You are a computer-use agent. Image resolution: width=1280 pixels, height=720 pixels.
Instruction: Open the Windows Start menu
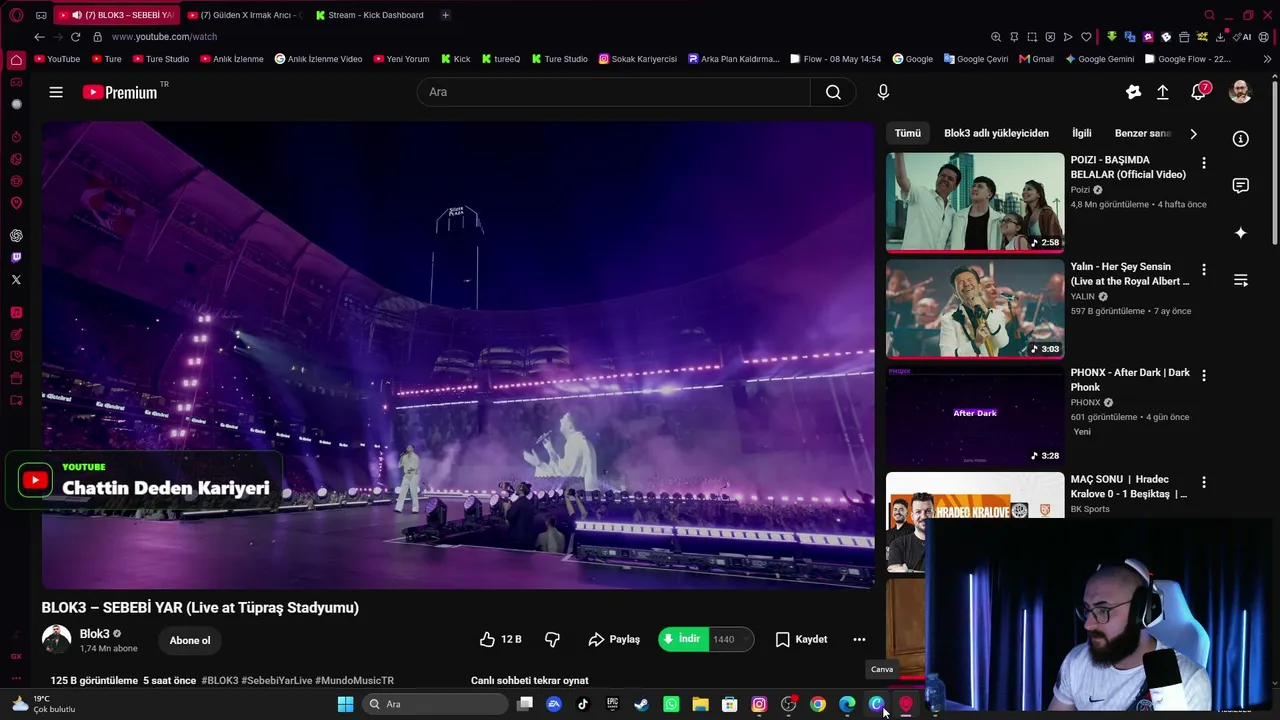tap(345, 704)
